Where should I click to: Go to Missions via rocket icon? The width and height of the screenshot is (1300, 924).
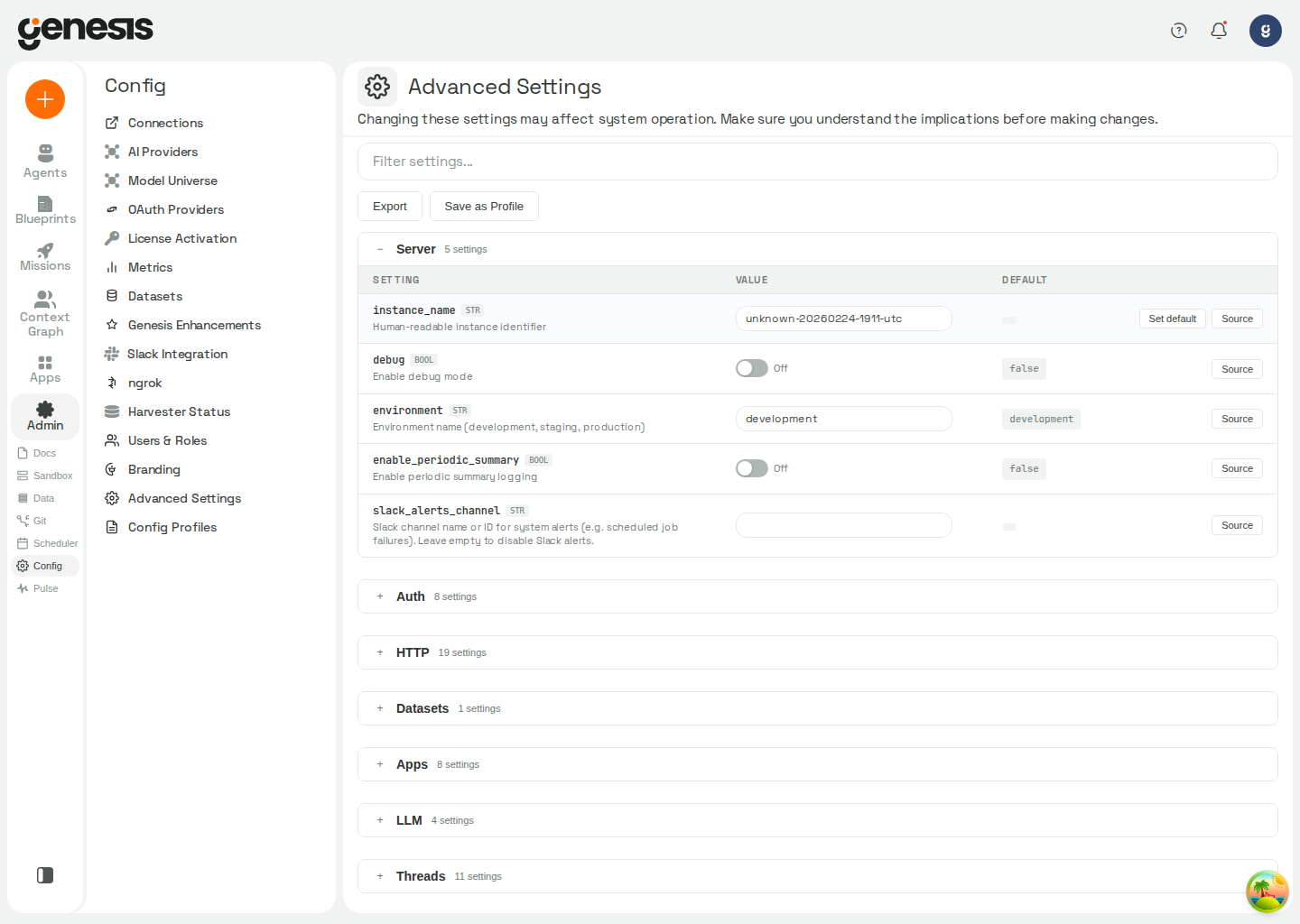pyautogui.click(x=45, y=257)
